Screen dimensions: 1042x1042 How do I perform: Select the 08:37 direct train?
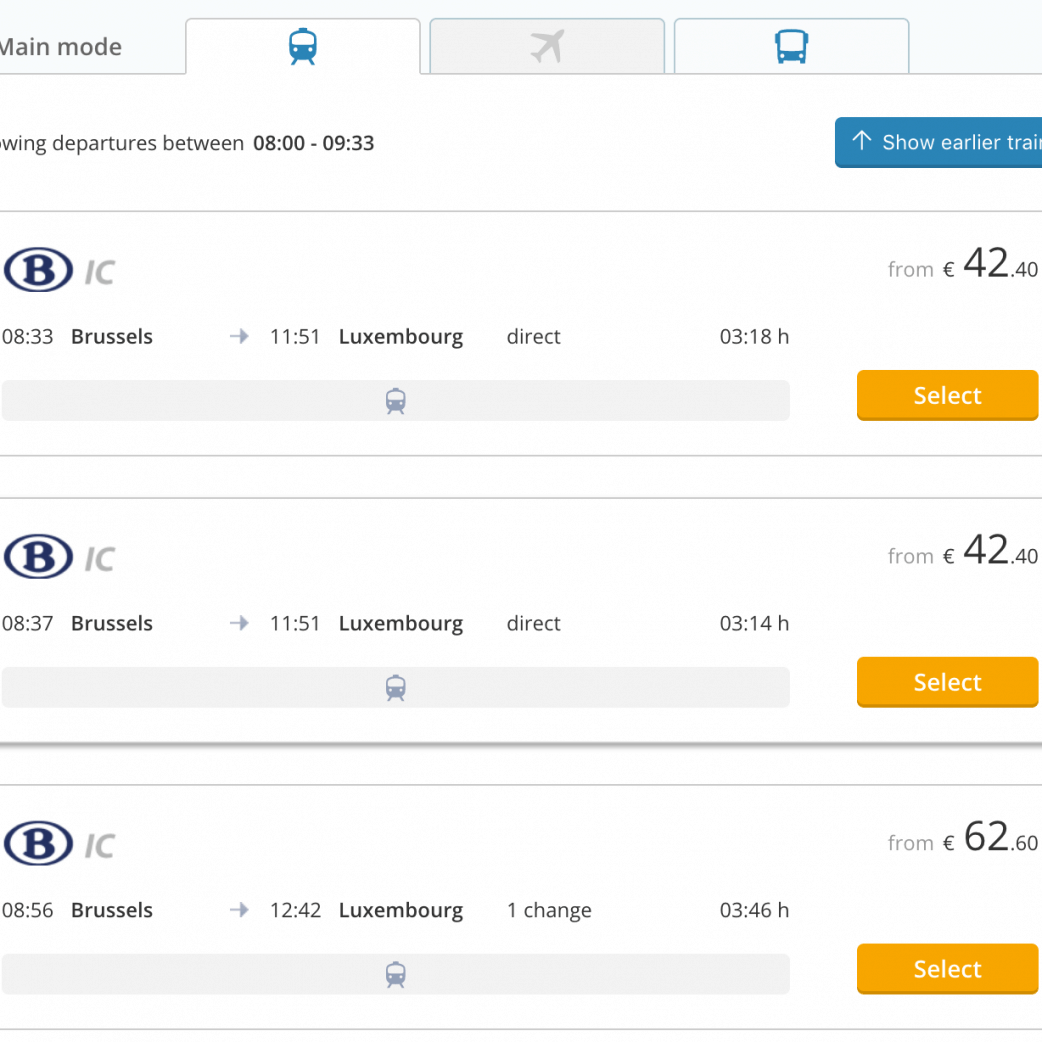(x=947, y=683)
